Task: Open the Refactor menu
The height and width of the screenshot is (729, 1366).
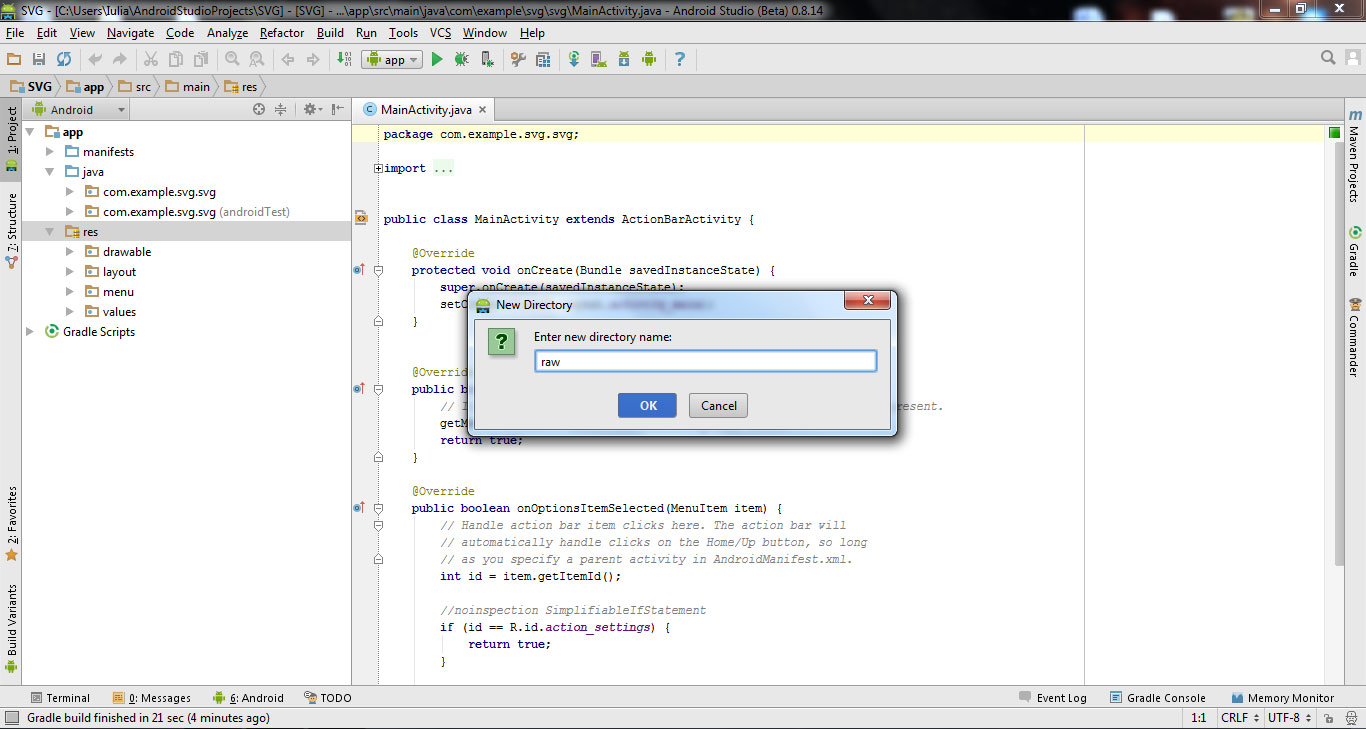Action: (x=282, y=33)
